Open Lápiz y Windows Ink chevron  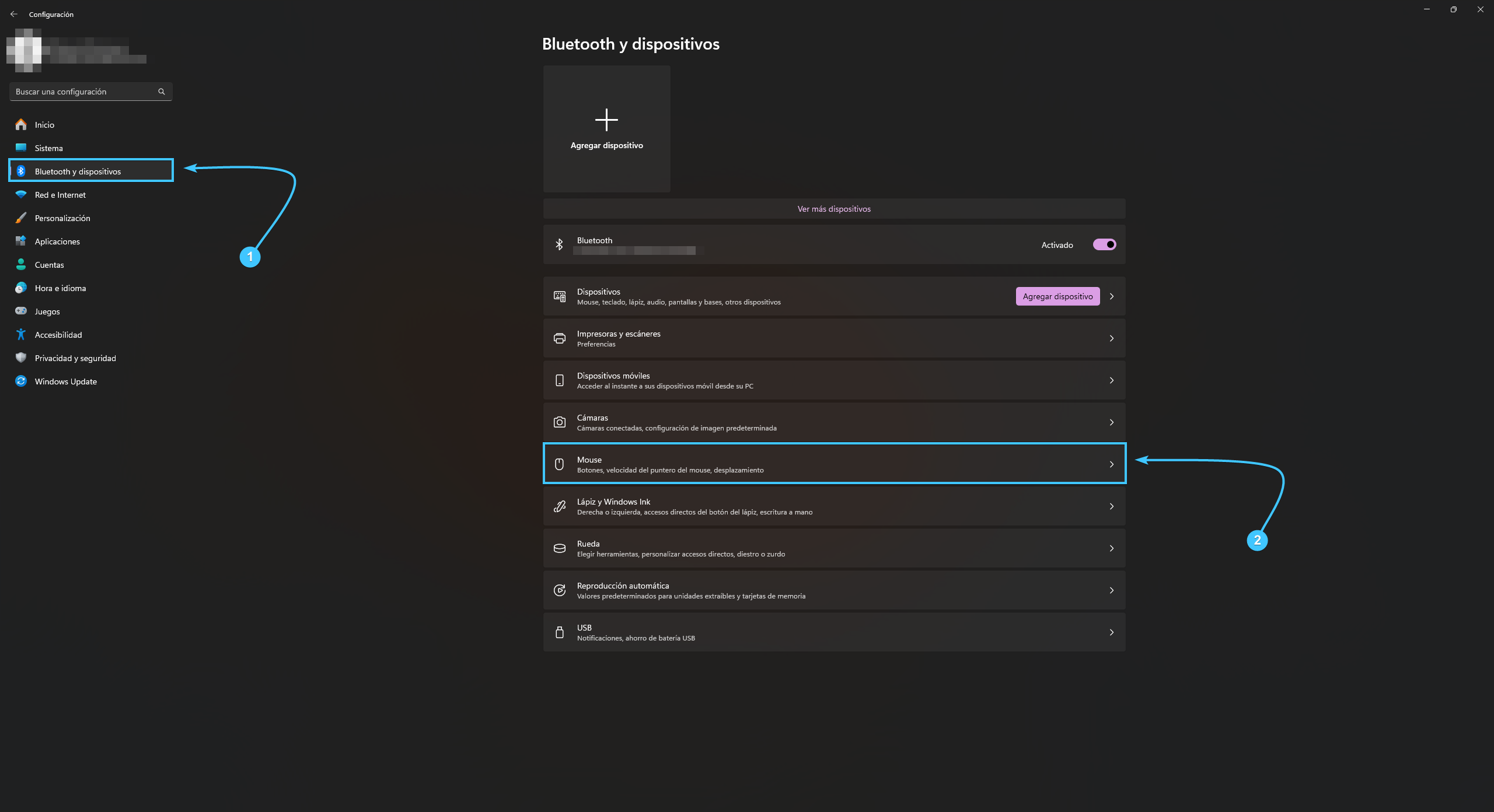point(1112,506)
